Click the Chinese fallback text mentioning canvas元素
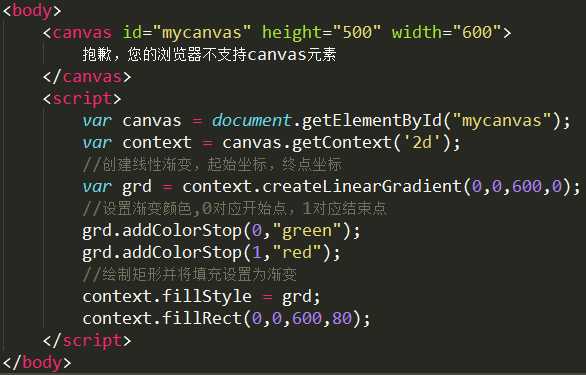The height and width of the screenshot is (375, 586). [x=209, y=55]
